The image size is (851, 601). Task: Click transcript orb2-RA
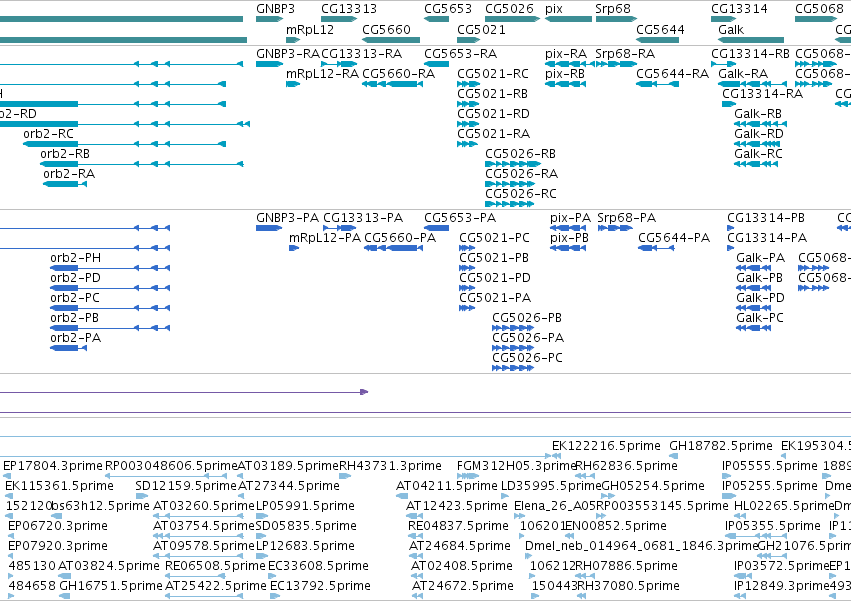click(69, 174)
